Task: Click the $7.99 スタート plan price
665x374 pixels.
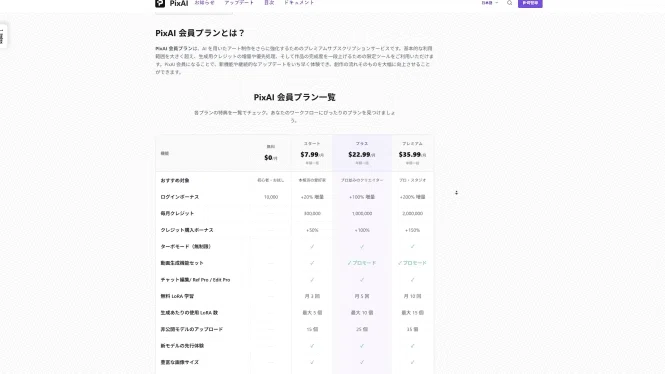Action: [312, 155]
